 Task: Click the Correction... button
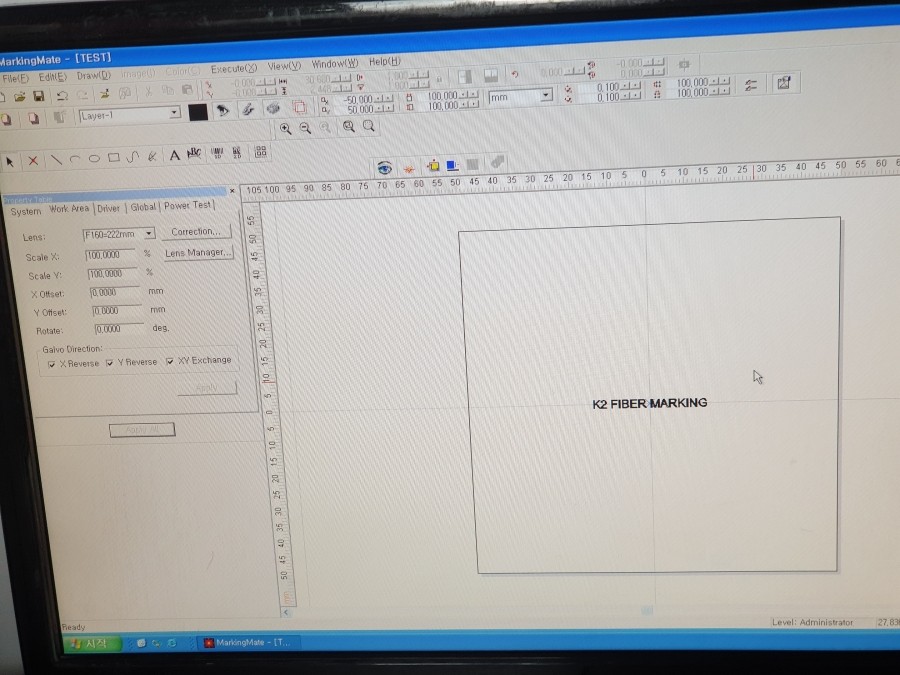[195, 232]
